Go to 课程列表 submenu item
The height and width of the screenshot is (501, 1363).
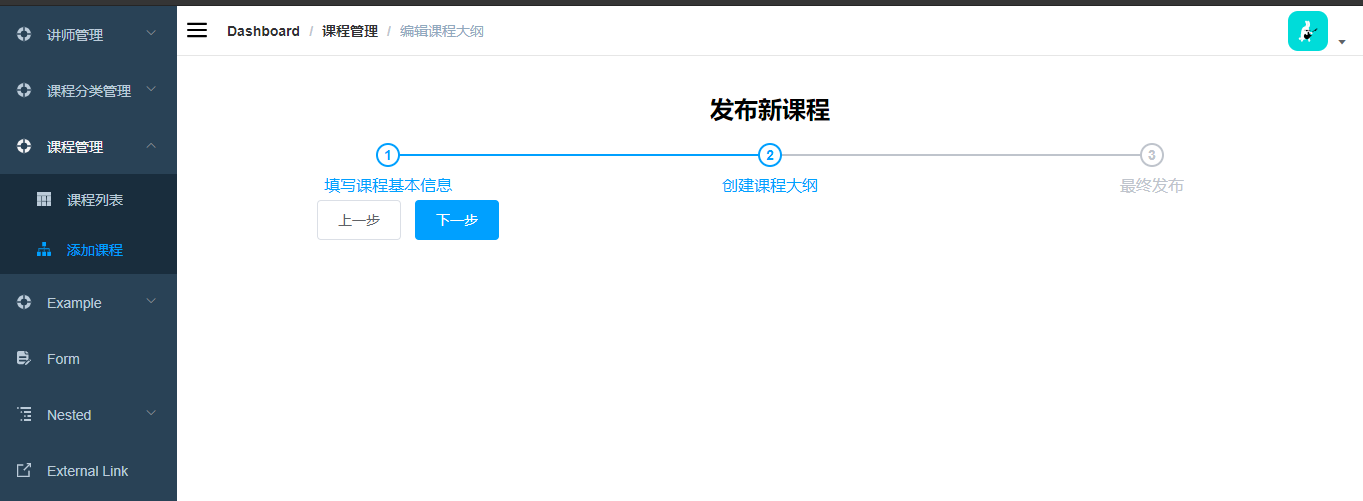88,199
